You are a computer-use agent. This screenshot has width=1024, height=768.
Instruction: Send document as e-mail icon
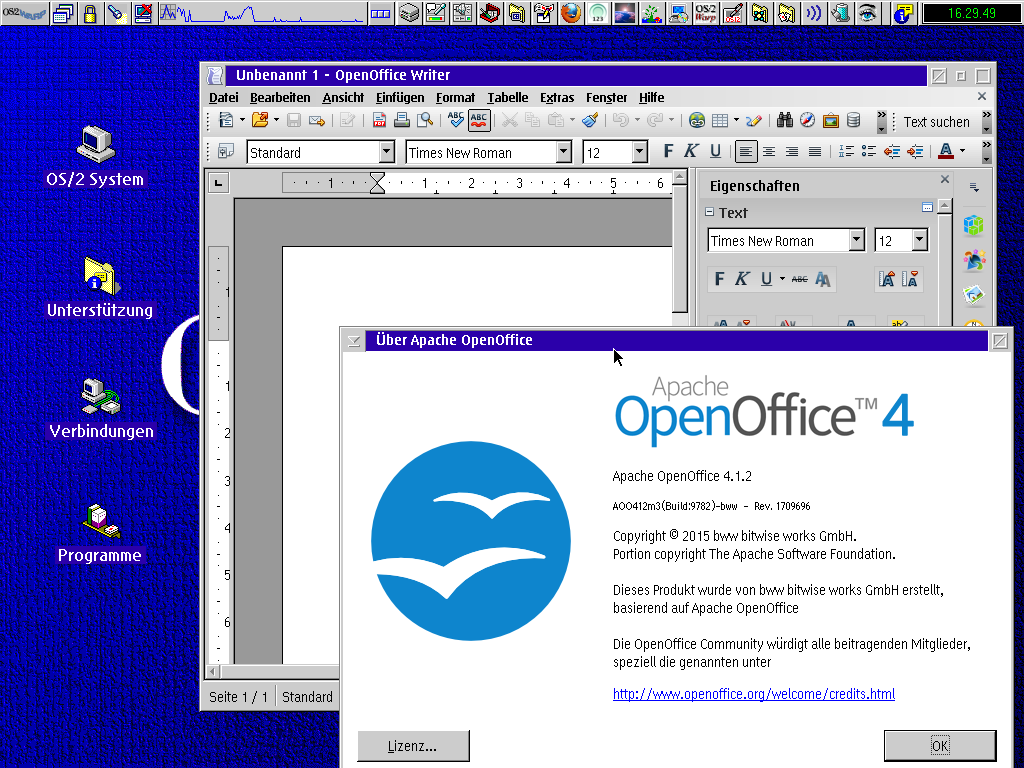(x=317, y=120)
